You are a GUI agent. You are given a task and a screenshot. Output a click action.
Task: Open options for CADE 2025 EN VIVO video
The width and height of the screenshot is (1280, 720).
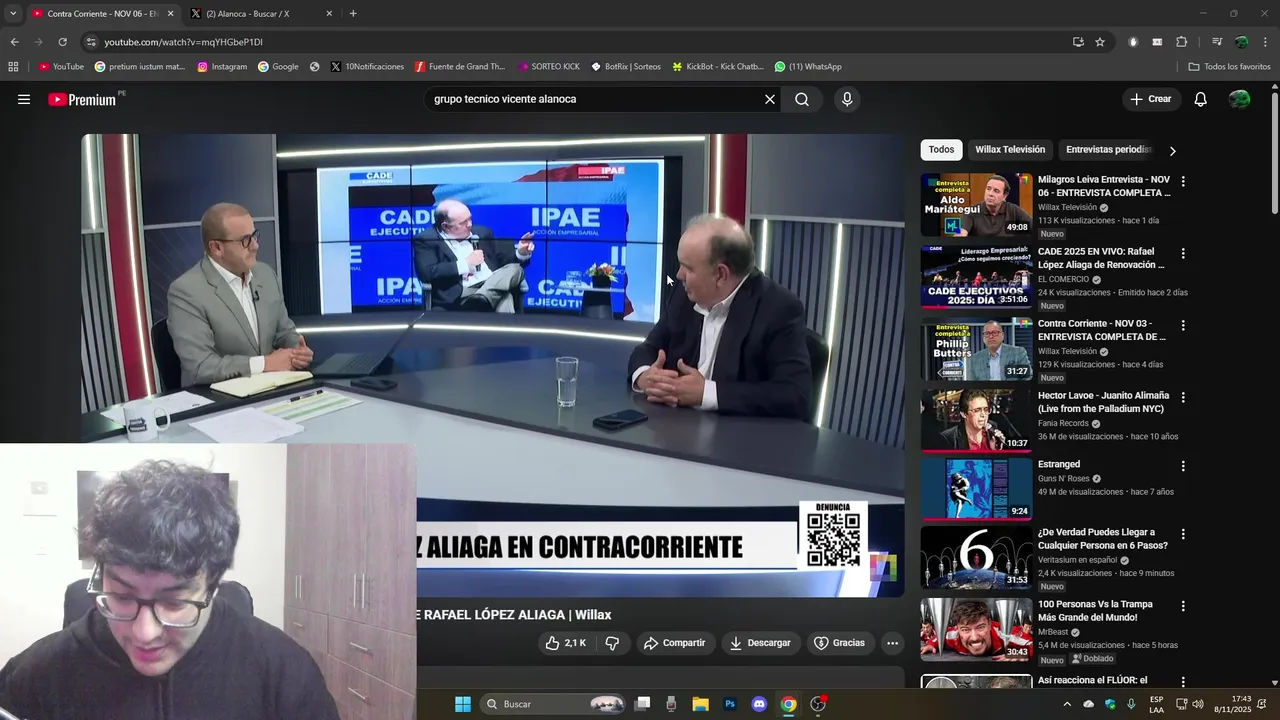pyautogui.click(x=1183, y=254)
